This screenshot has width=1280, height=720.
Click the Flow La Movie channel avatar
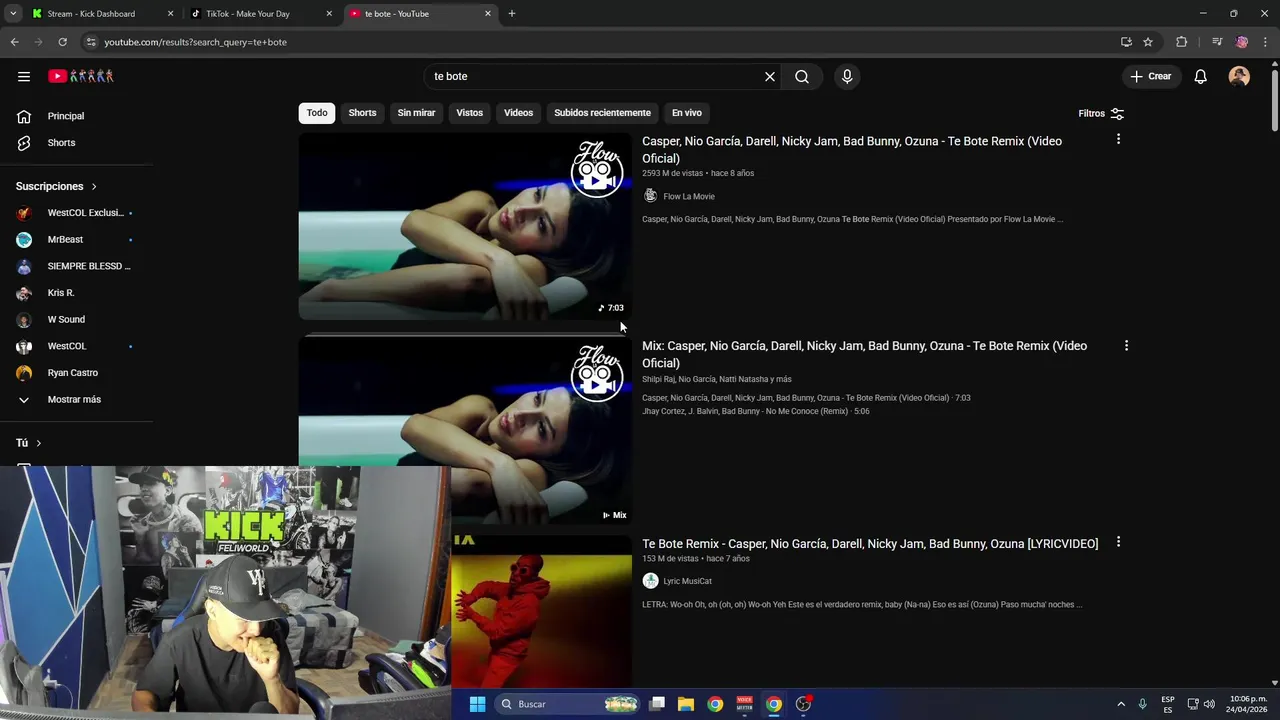click(650, 196)
